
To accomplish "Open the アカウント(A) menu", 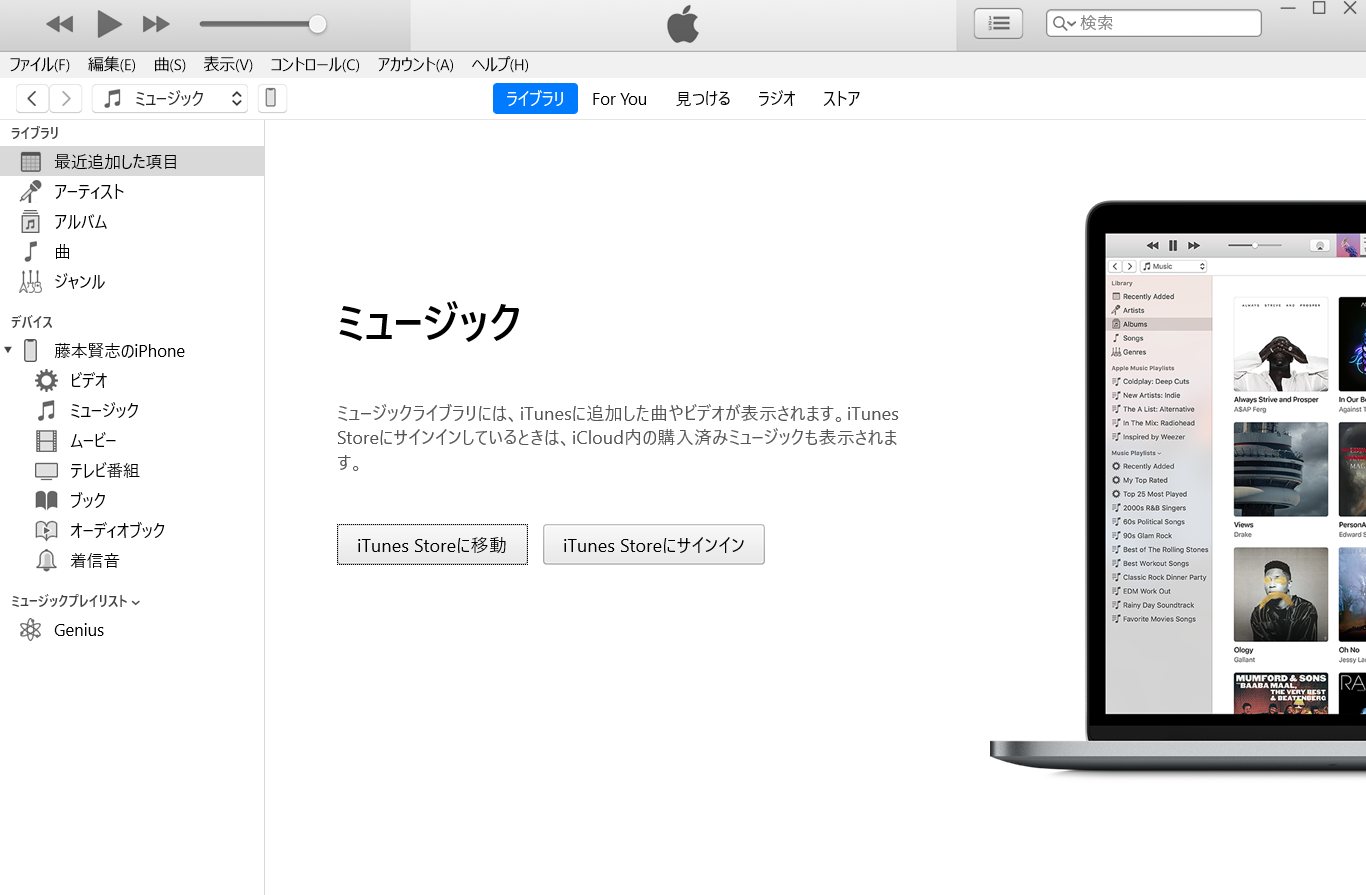I will click(x=415, y=65).
